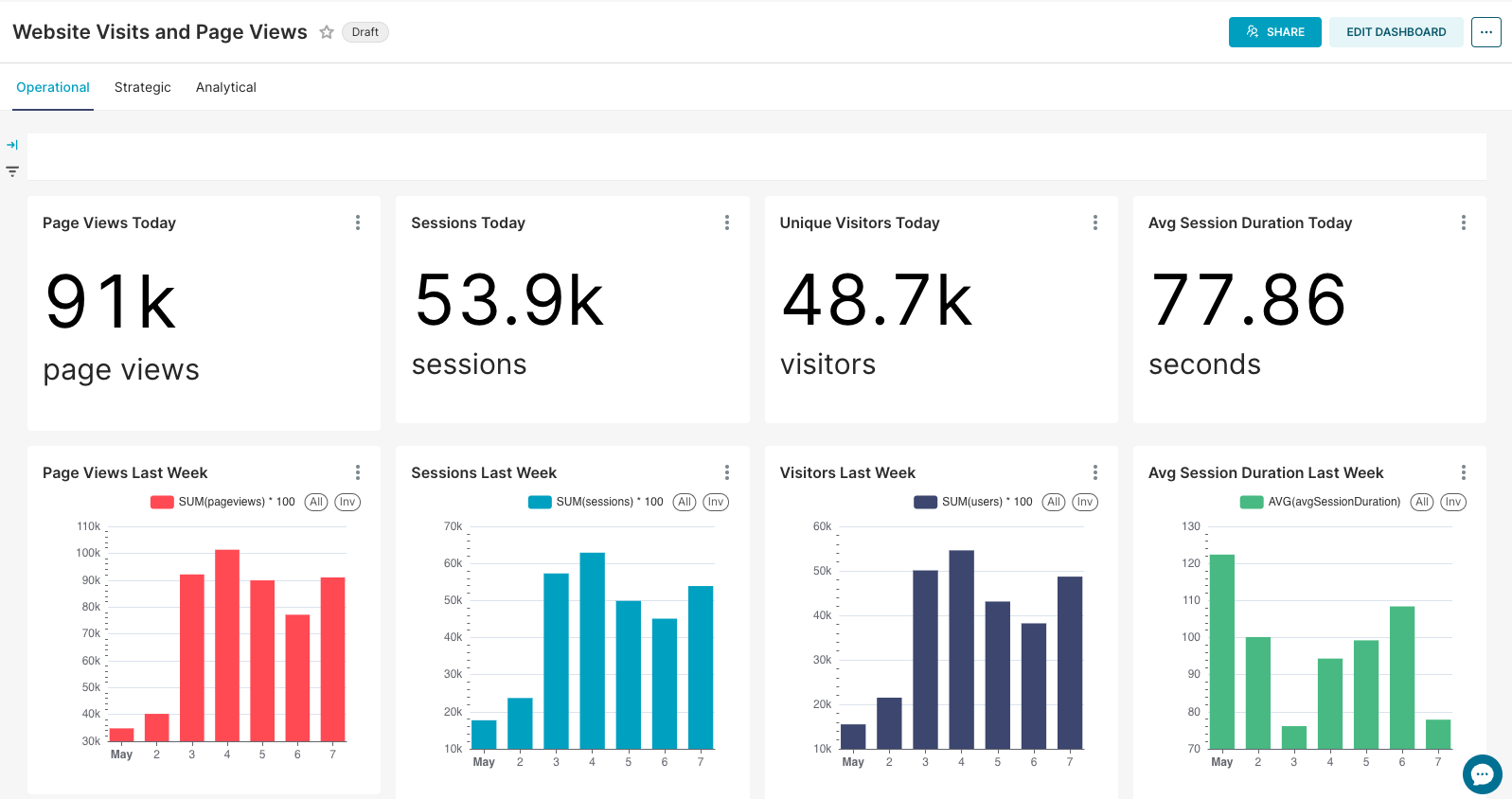
Task: Open Page Views Today chart options menu
Action: pyautogui.click(x=358, y=222)
